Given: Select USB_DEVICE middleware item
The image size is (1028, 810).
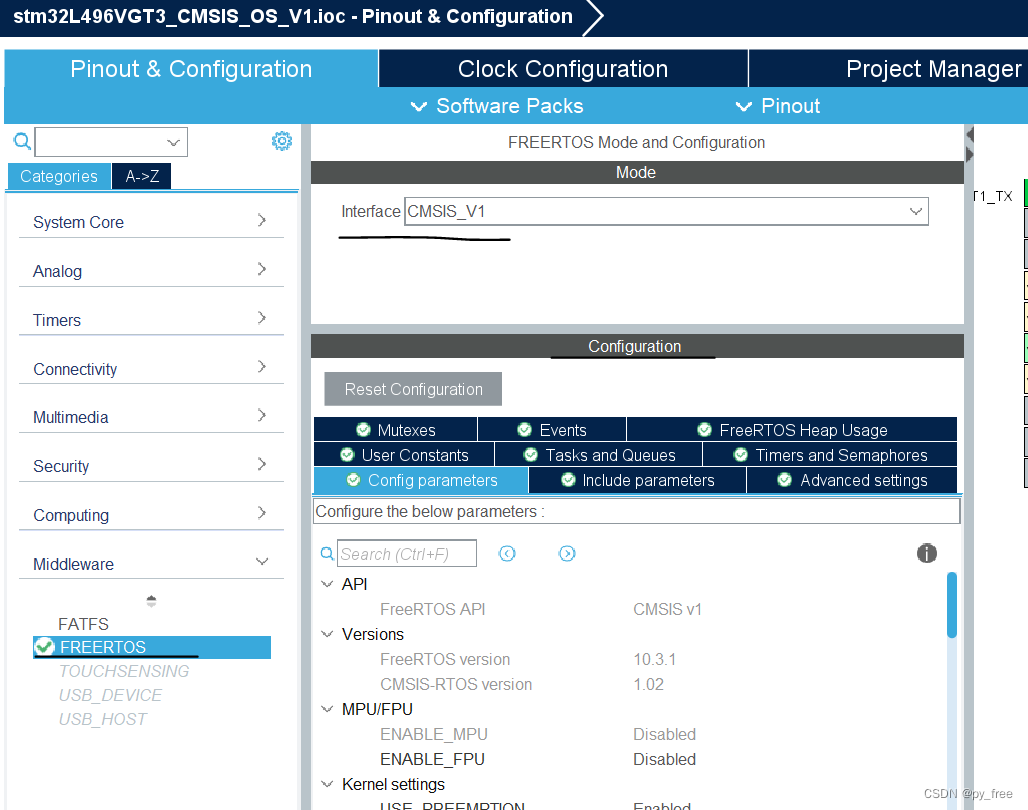Looking at the screenshot, I should [x=110, y=695].
